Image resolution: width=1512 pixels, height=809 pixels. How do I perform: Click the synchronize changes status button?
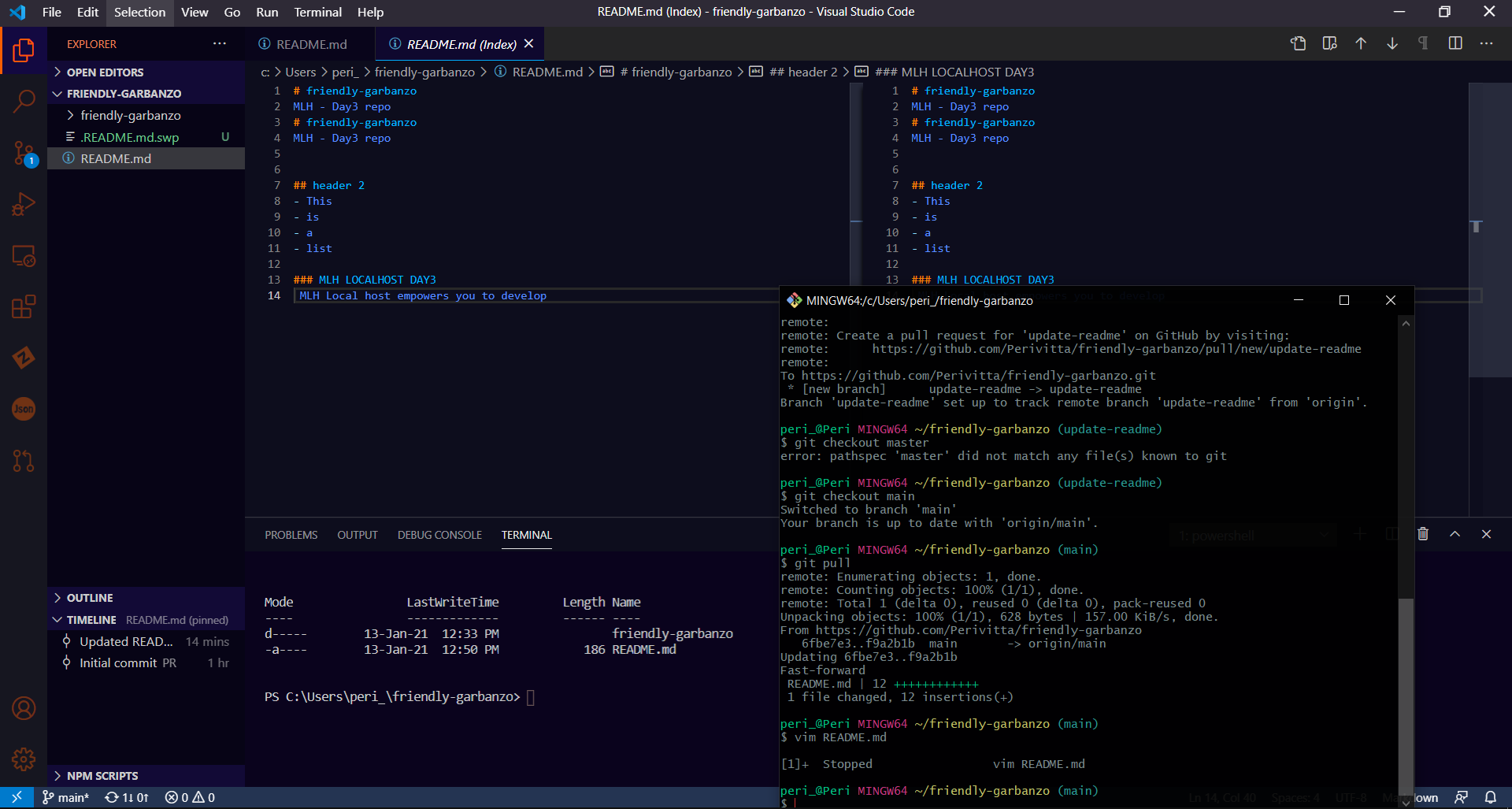(x=127, y=797)
